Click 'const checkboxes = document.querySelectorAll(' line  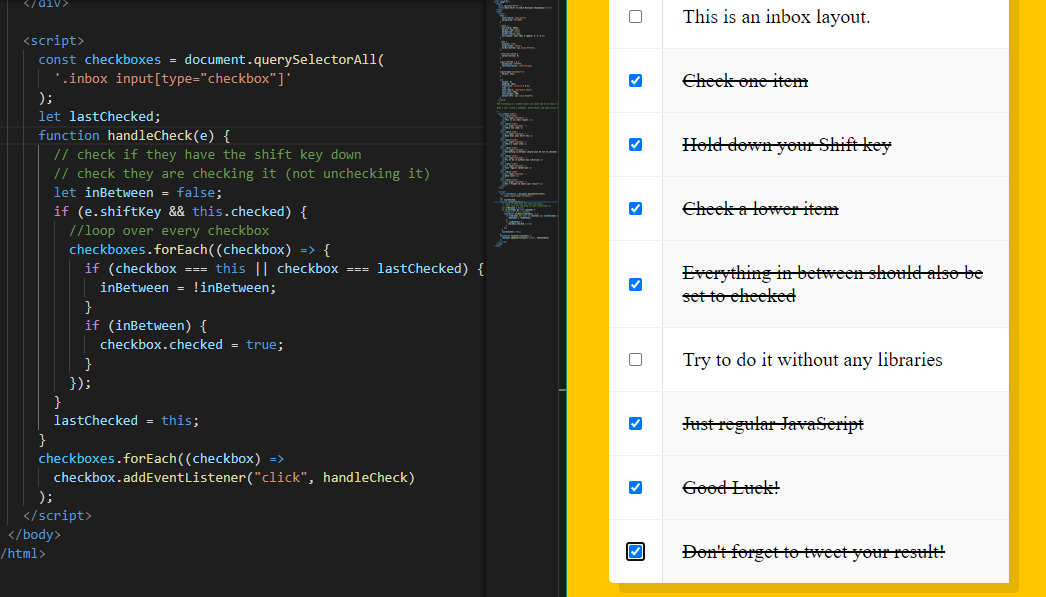click(211, 59)
